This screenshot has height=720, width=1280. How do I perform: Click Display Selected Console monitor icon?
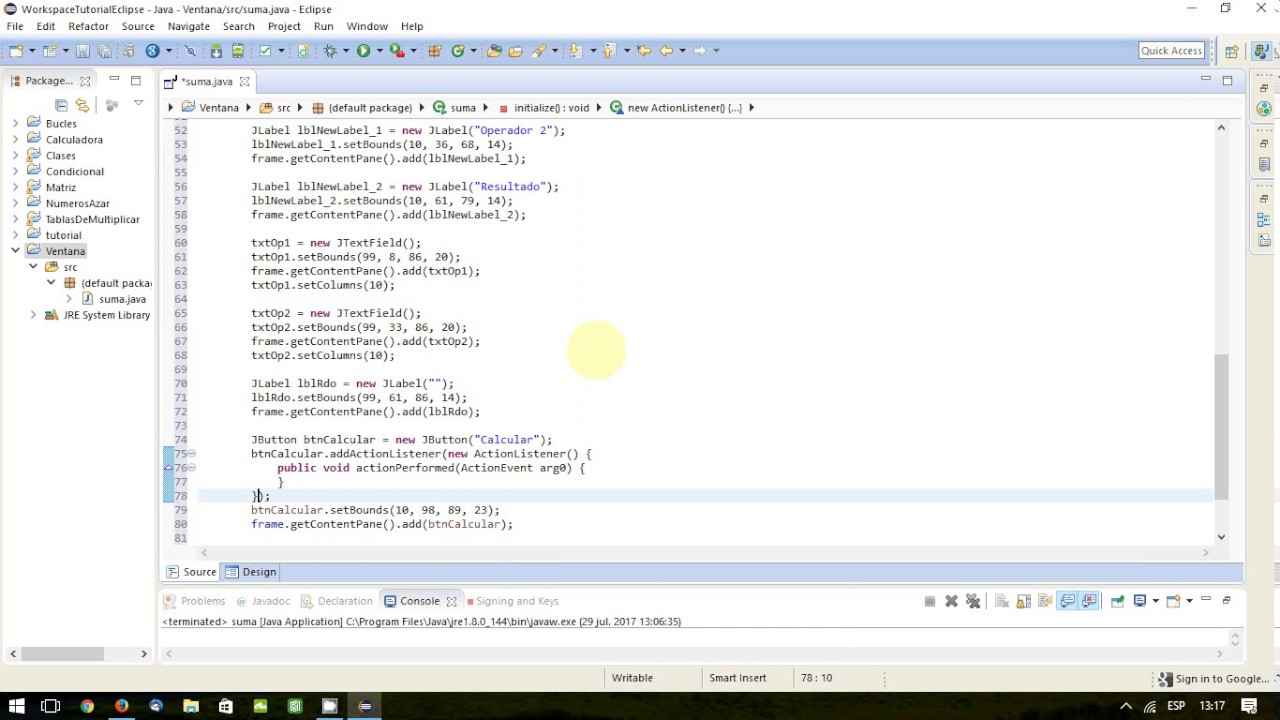tap(1140, 601)
